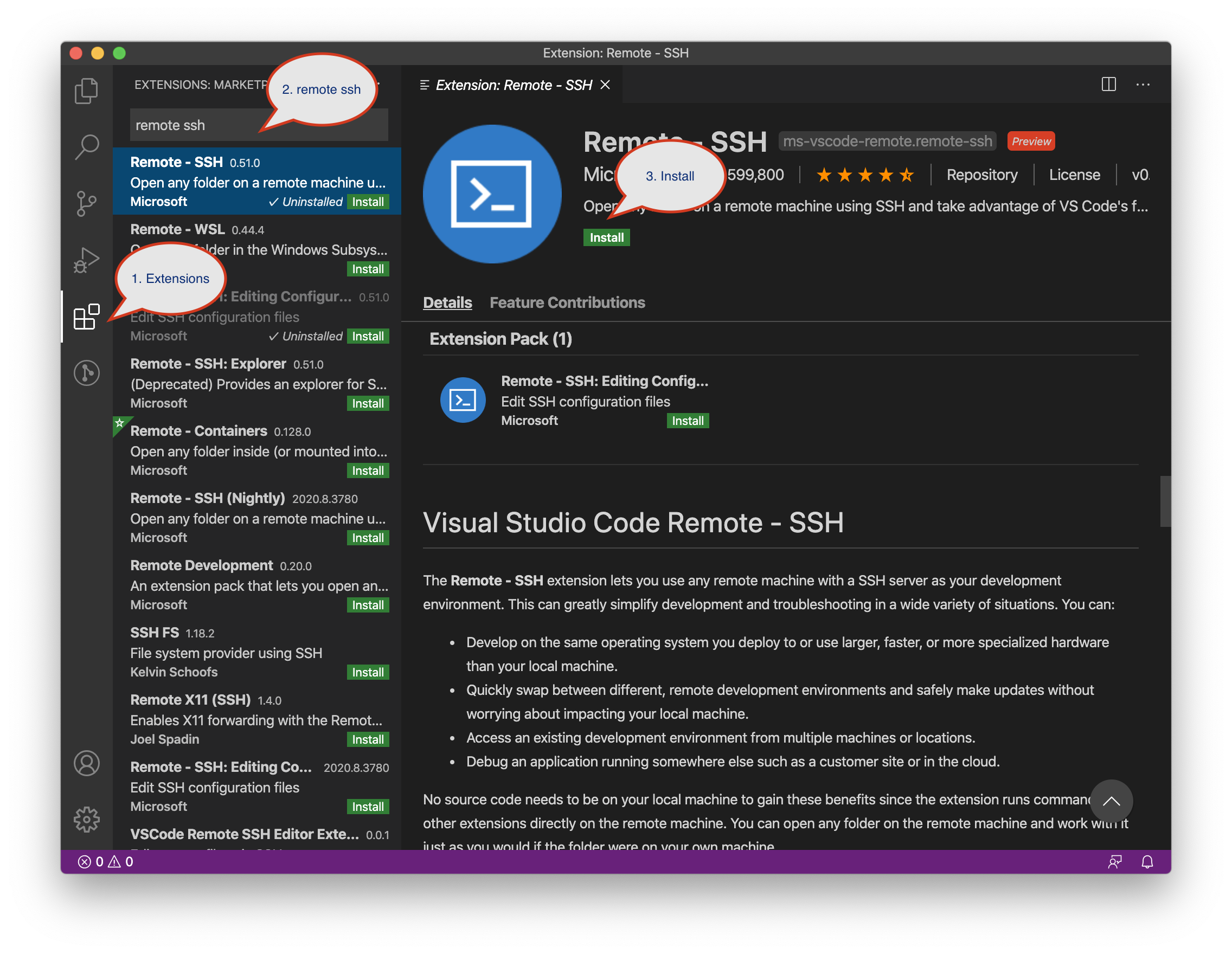The width and height of the screenshot is (1232, 954).
Task: Open the More Actions ellipsis menu
Action: click(1143, 85)
